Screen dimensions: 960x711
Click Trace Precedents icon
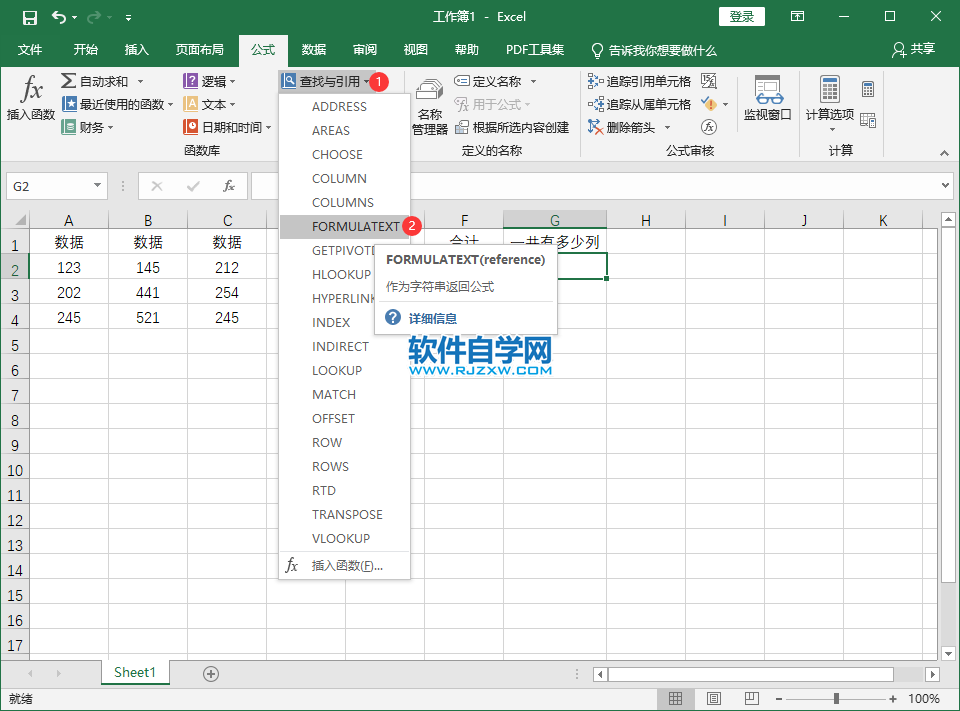595,81
